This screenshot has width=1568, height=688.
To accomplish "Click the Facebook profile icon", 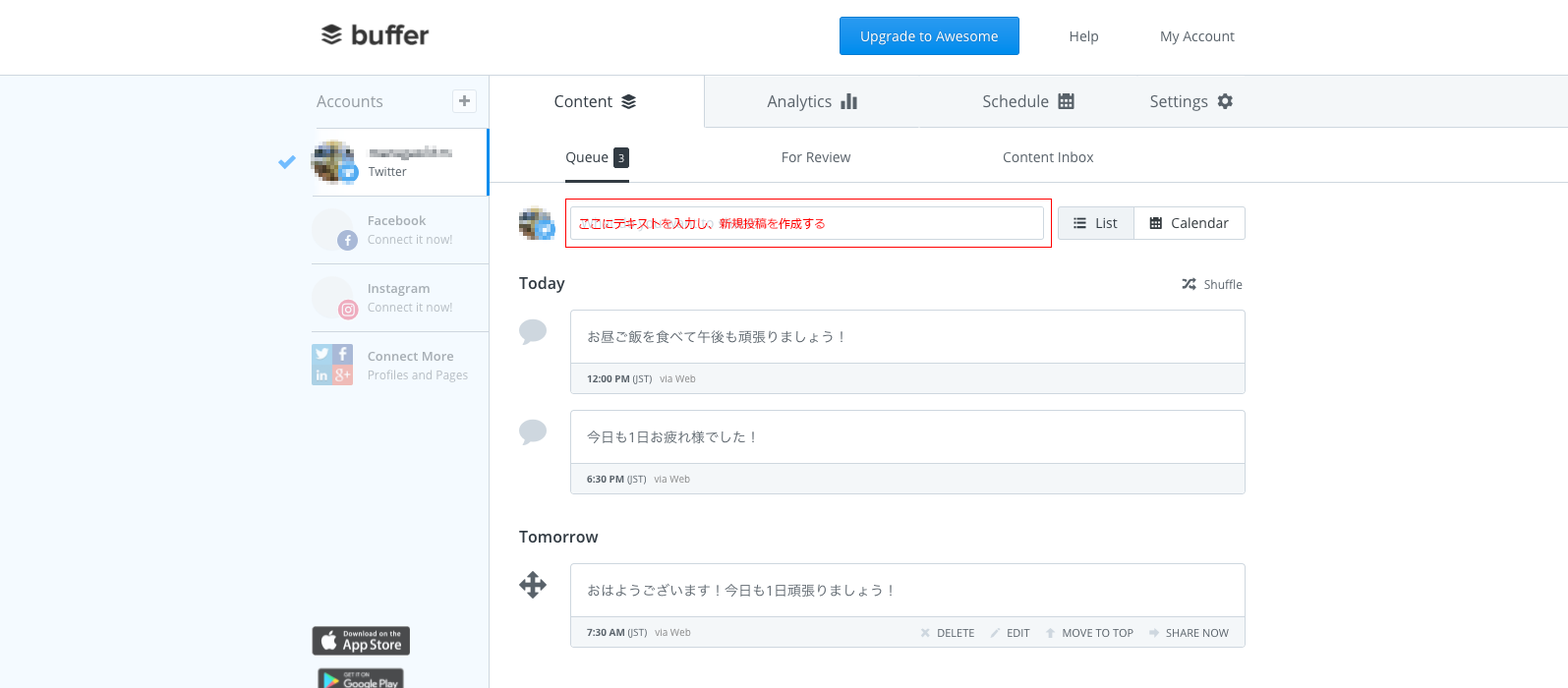I will coord(334,230).
